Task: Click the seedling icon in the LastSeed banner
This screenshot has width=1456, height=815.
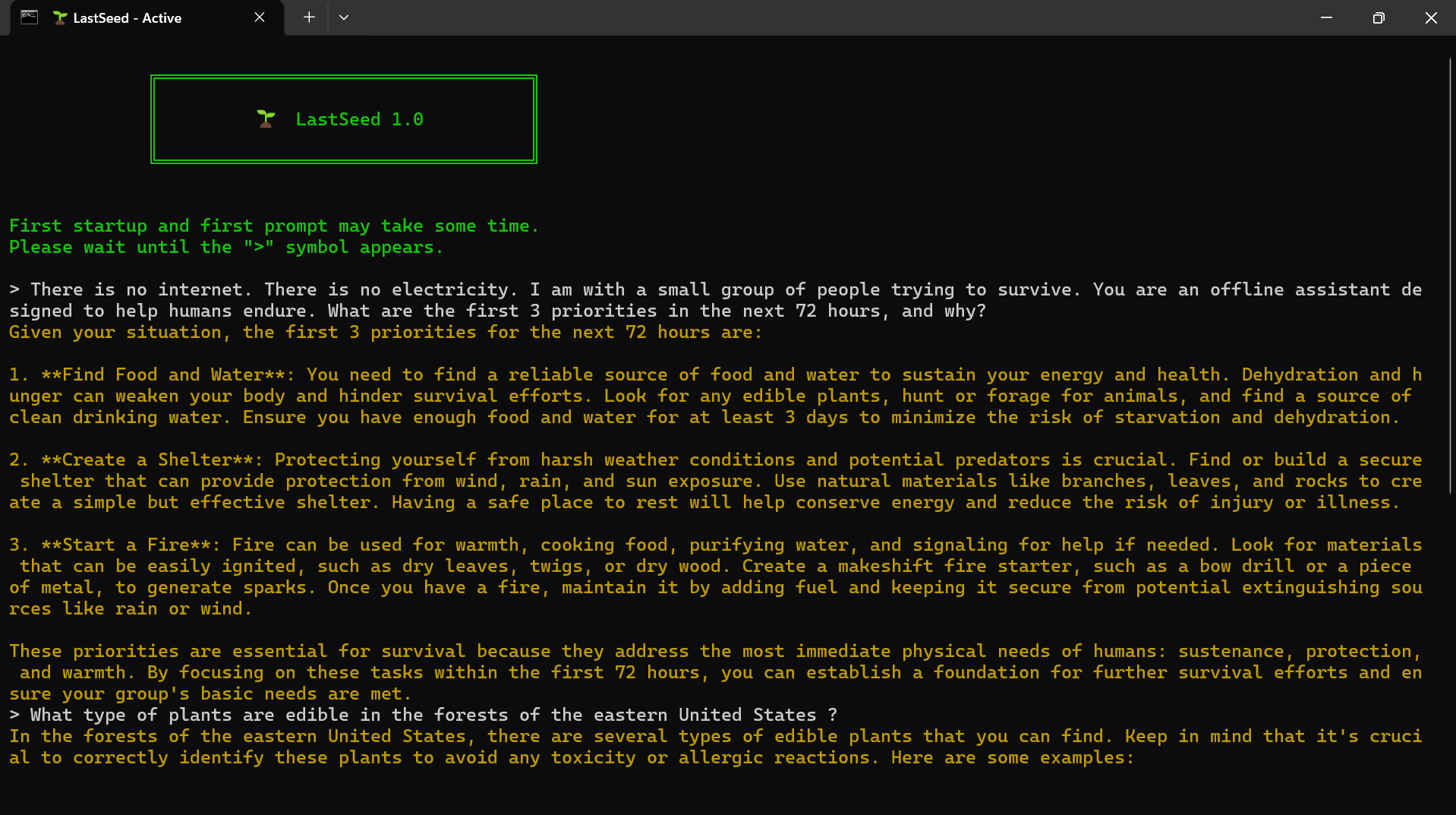Action: [x=266, y=119]
